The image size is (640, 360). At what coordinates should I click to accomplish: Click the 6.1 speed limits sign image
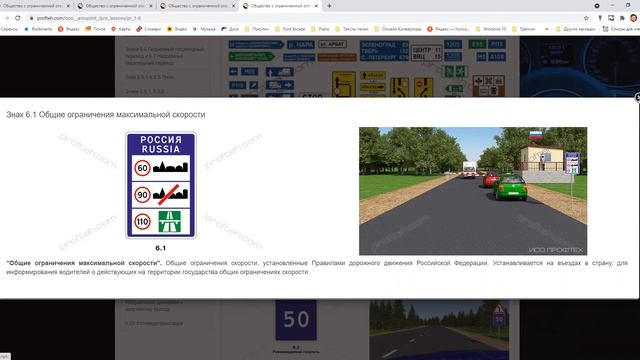[161, 185]
